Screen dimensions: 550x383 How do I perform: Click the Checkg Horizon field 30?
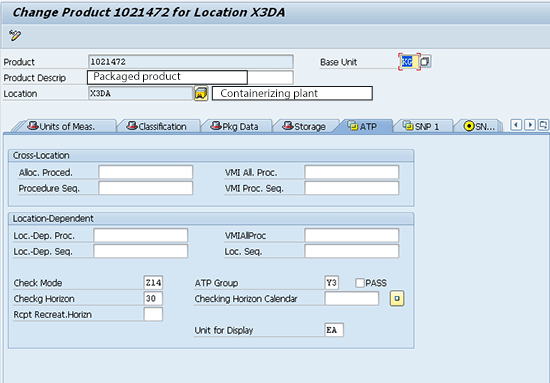click(153, 298)
